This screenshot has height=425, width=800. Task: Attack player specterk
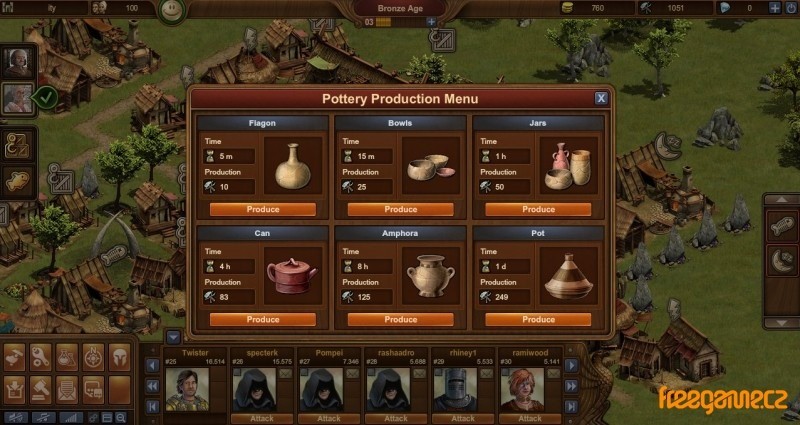point(262,418)
